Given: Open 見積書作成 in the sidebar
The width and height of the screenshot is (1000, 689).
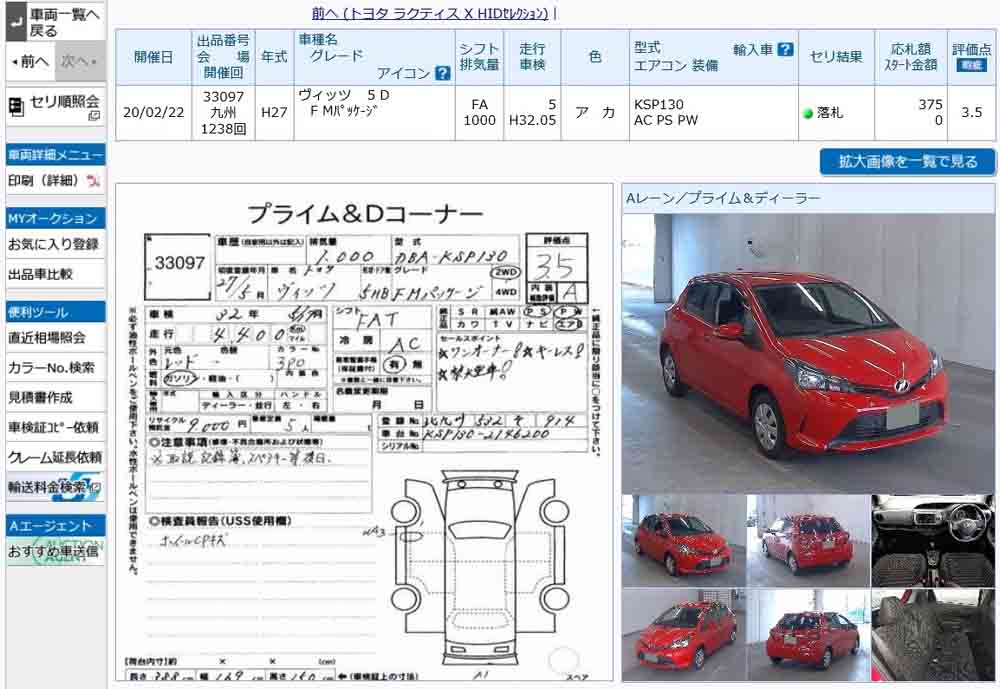Looking at the screenshot, I should point(41,398).
